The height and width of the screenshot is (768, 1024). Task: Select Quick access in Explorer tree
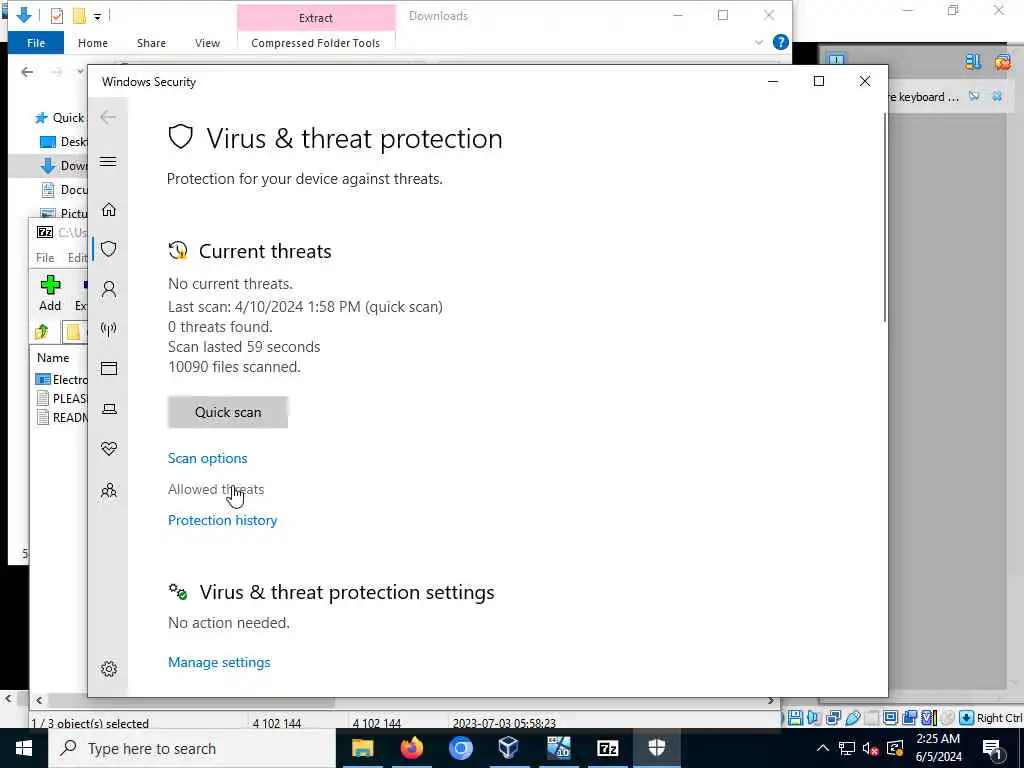[x=59, y=118]
